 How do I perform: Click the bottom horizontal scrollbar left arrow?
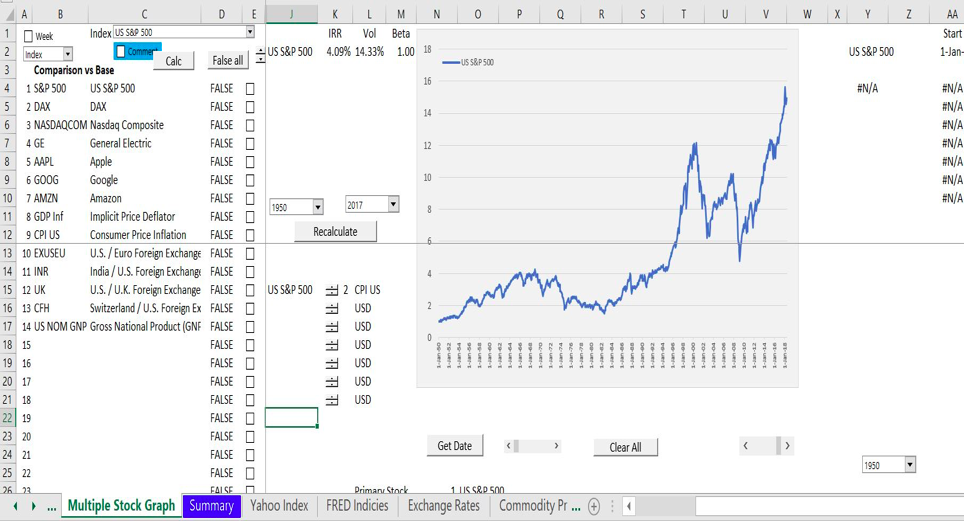(628, 507)
